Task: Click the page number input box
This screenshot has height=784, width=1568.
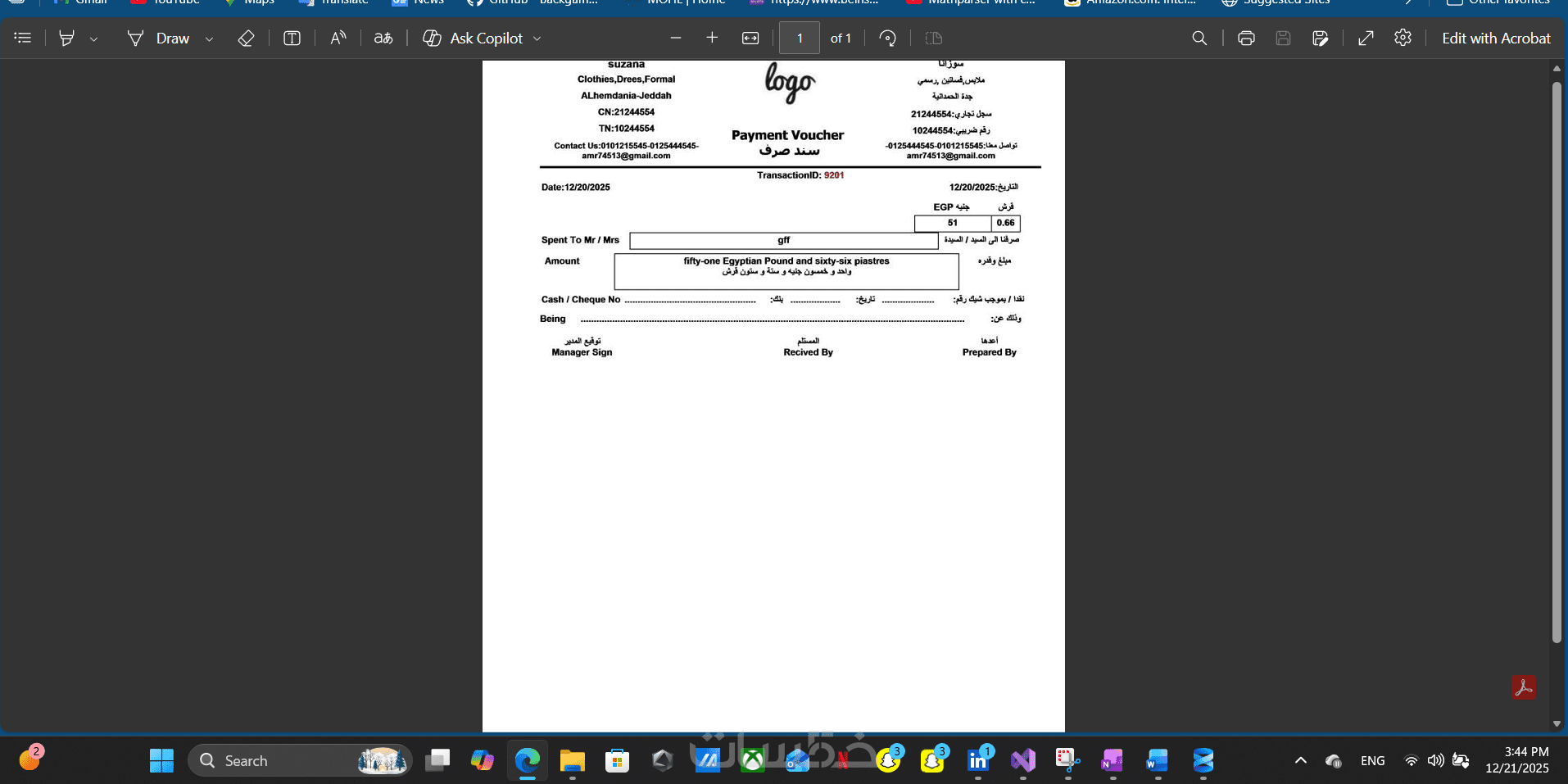Action: click(800, 38)
